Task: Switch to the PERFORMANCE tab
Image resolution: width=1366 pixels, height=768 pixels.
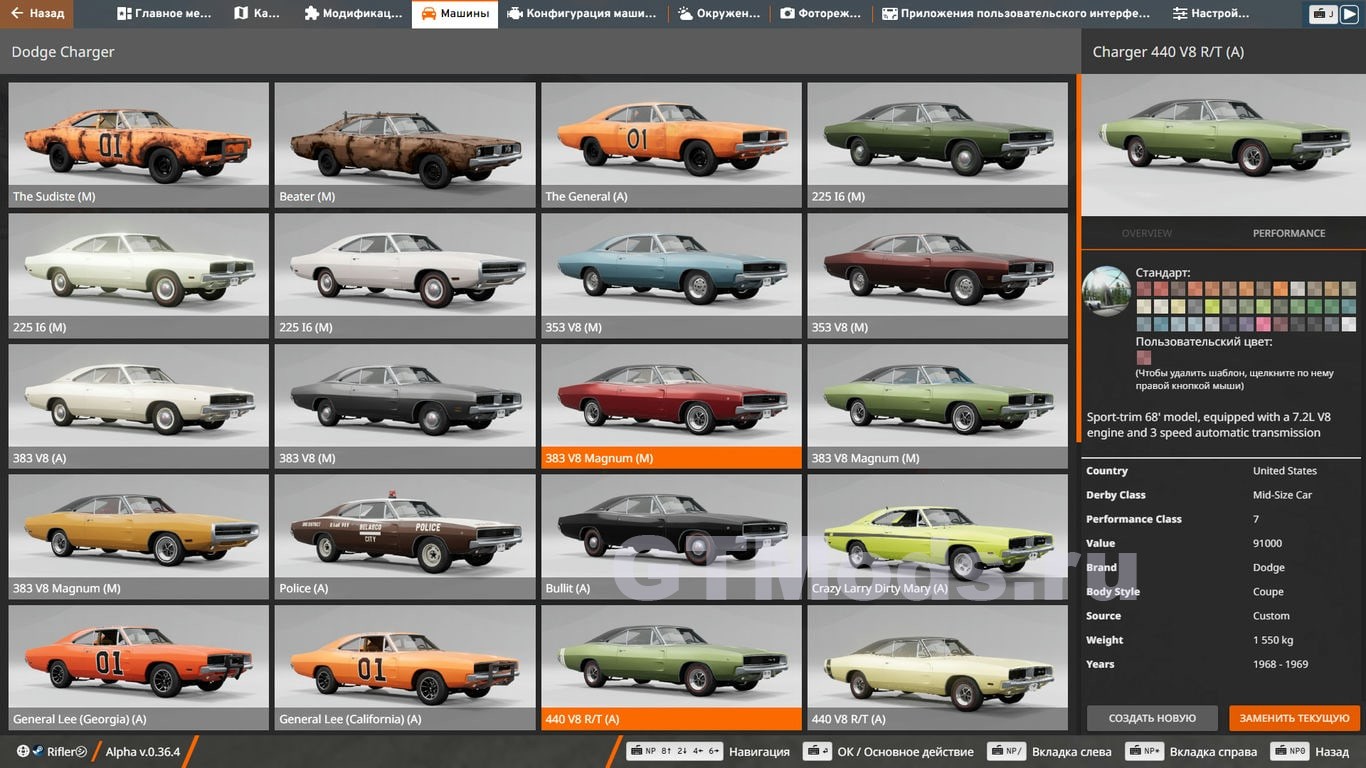Action: 1289,233
